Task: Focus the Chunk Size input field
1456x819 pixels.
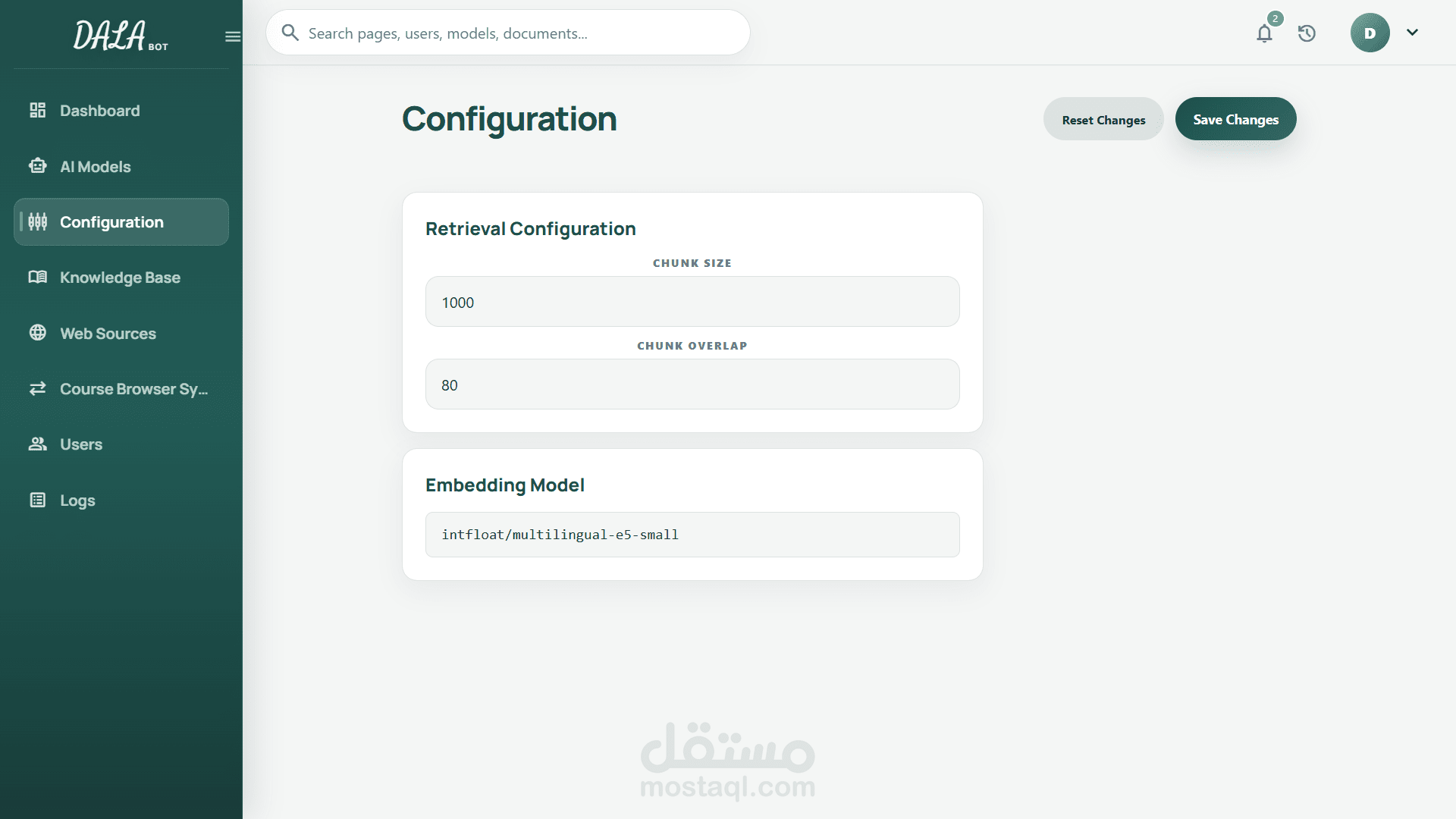Action: point(692,302)
